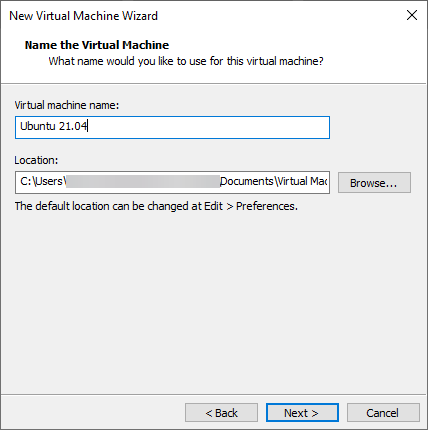The height and width of the screenshot is (430, 428).
Task: Click the 'Location:' label
Action: (36, 160)
